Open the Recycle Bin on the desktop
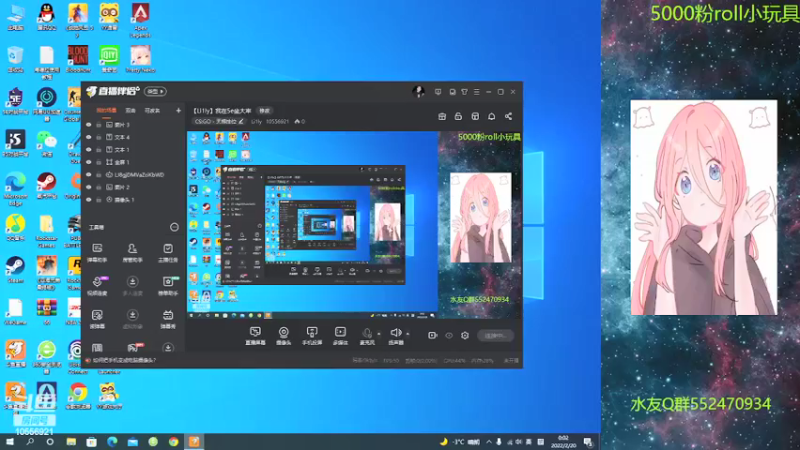 click(15, 59)
